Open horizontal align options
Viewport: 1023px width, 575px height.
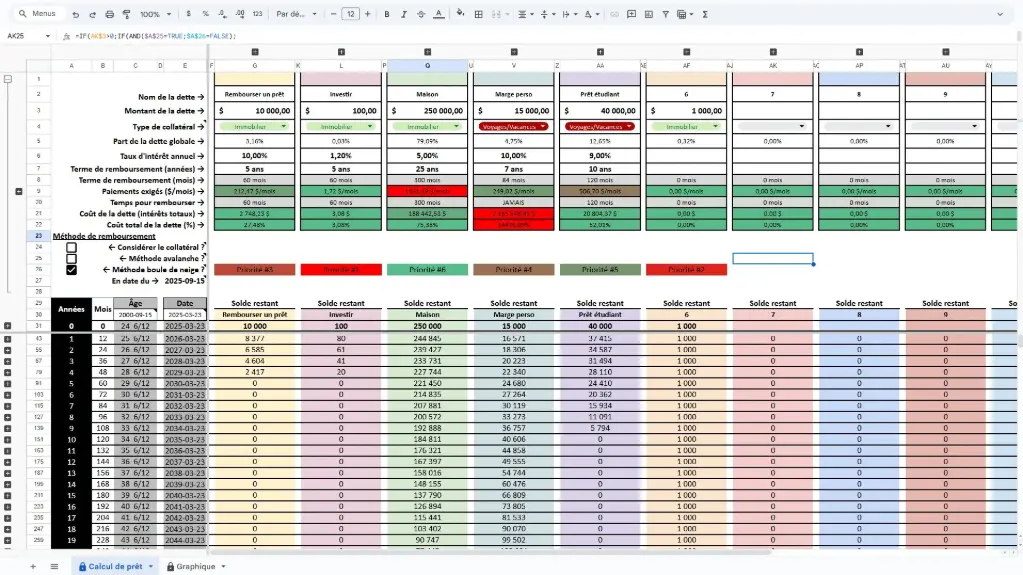pyautogui.click(x=525, y=14)
